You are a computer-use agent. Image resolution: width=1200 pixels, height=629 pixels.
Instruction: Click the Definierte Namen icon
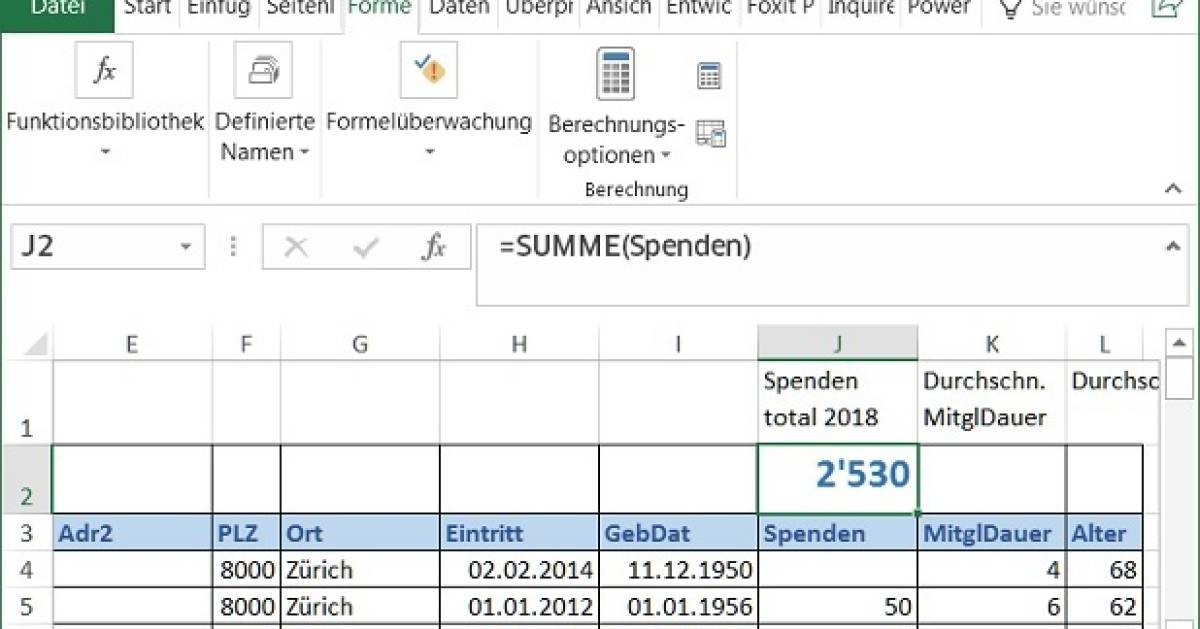coord(264,69)
